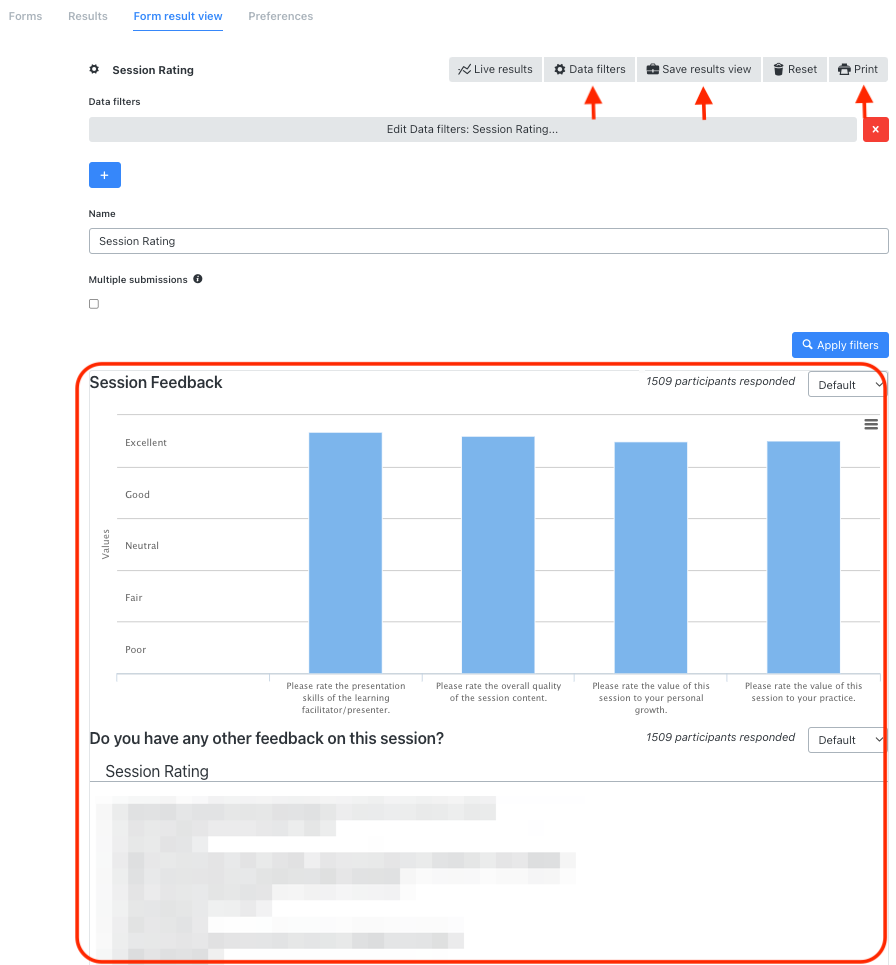Open the Preferences tab
Screen dimensions: 896x965
pos(281,16)
